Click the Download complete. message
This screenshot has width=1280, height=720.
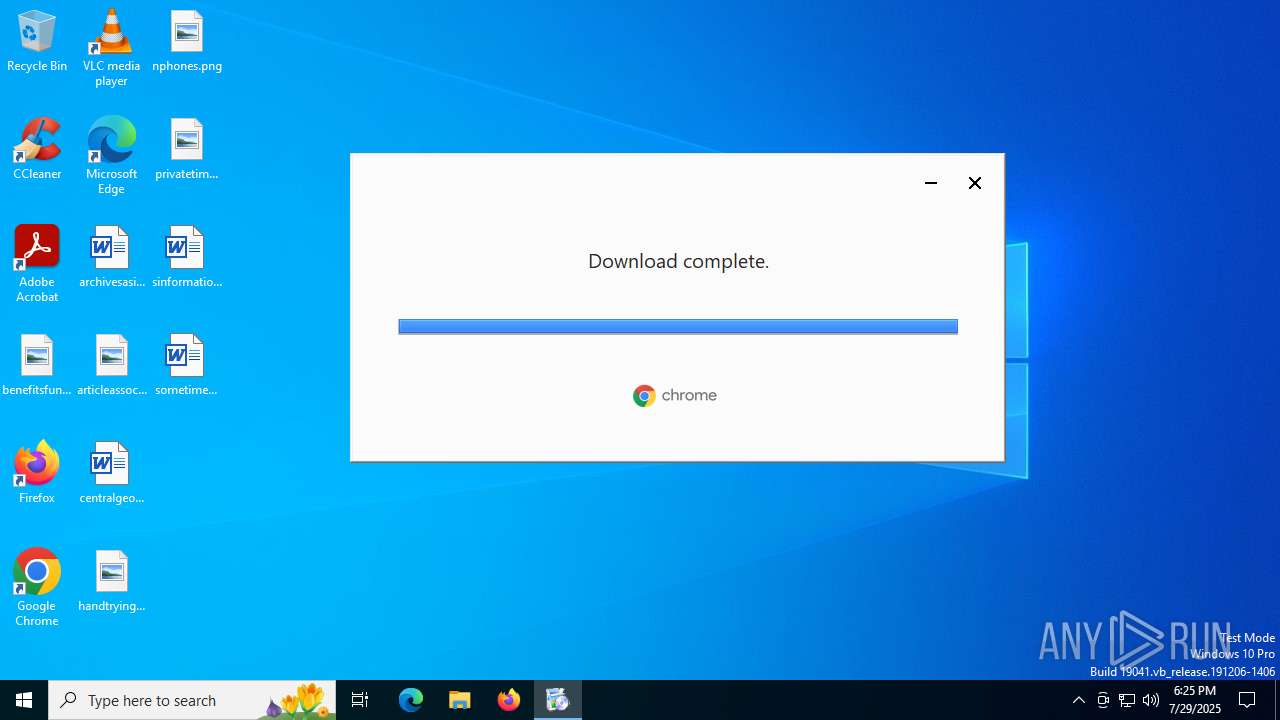678,261
